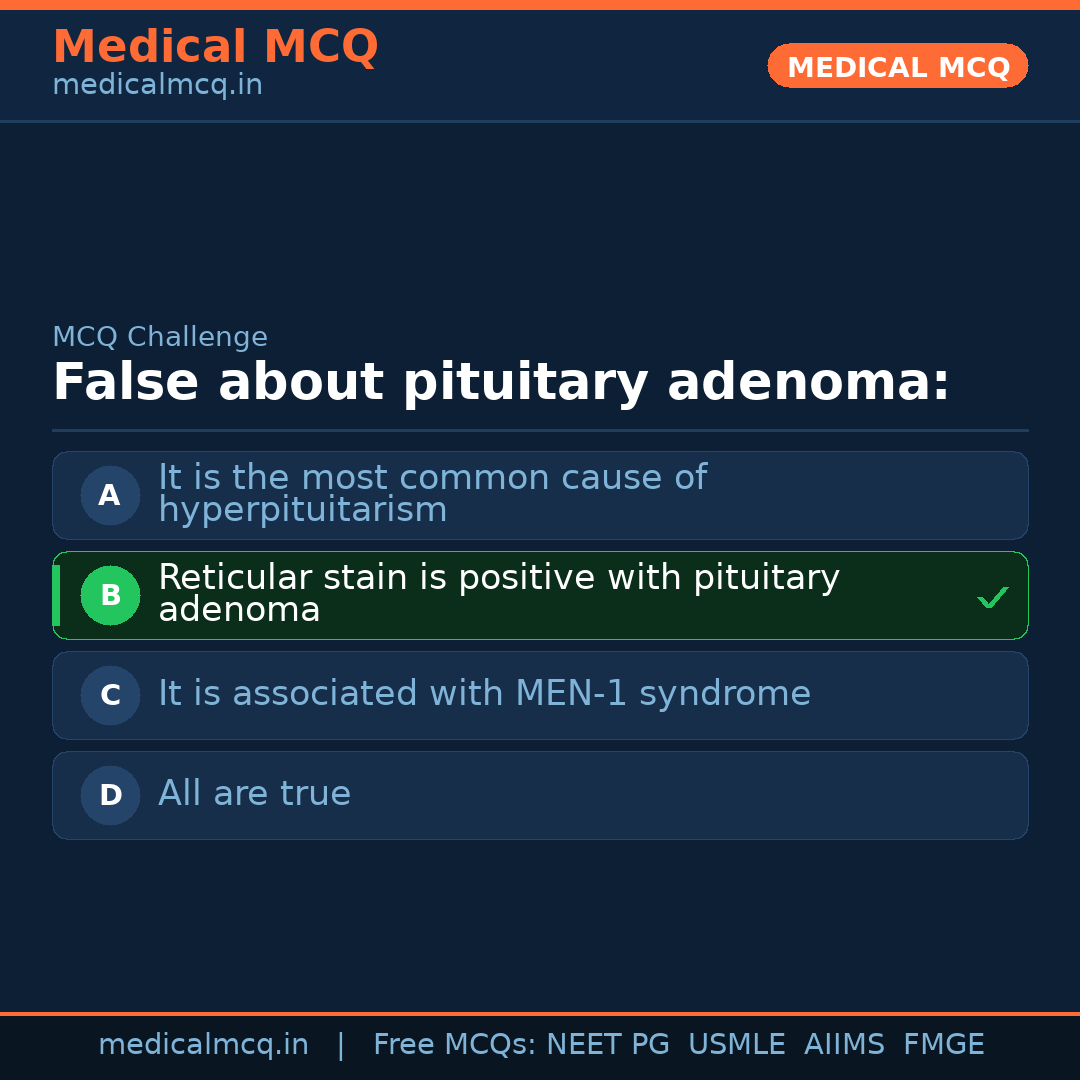Screen dimensions: 1080x1080
Task: Pick the letter D option circle
Action: 110,795
